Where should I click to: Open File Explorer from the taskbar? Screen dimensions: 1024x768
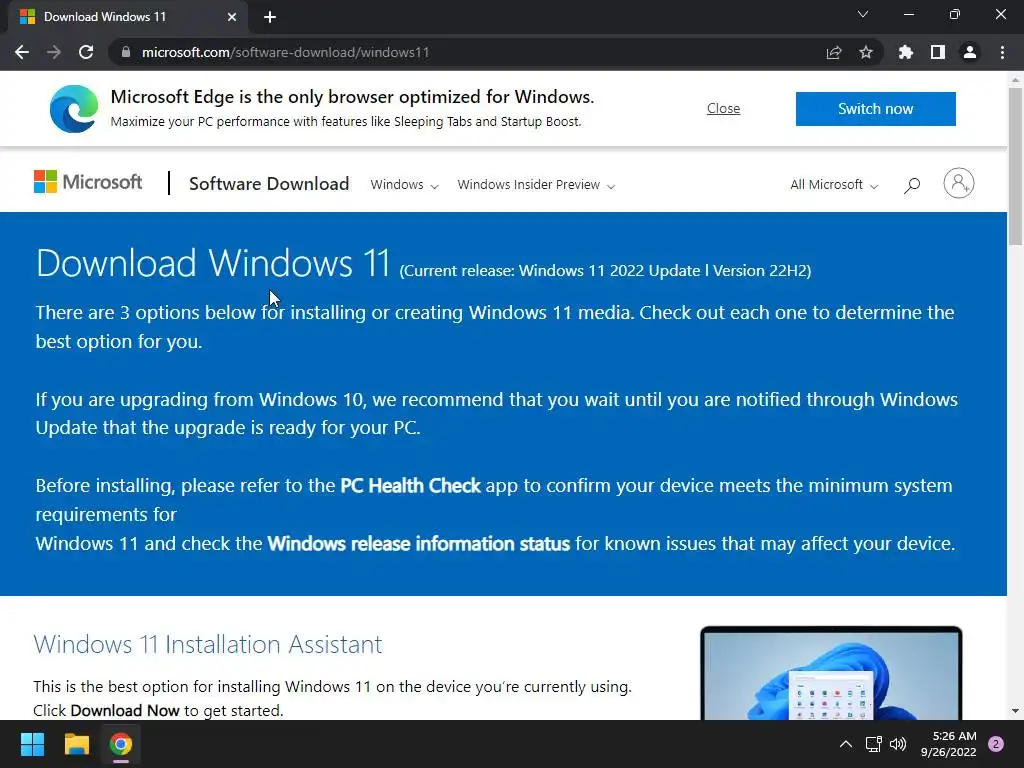[x=76, y=744]
